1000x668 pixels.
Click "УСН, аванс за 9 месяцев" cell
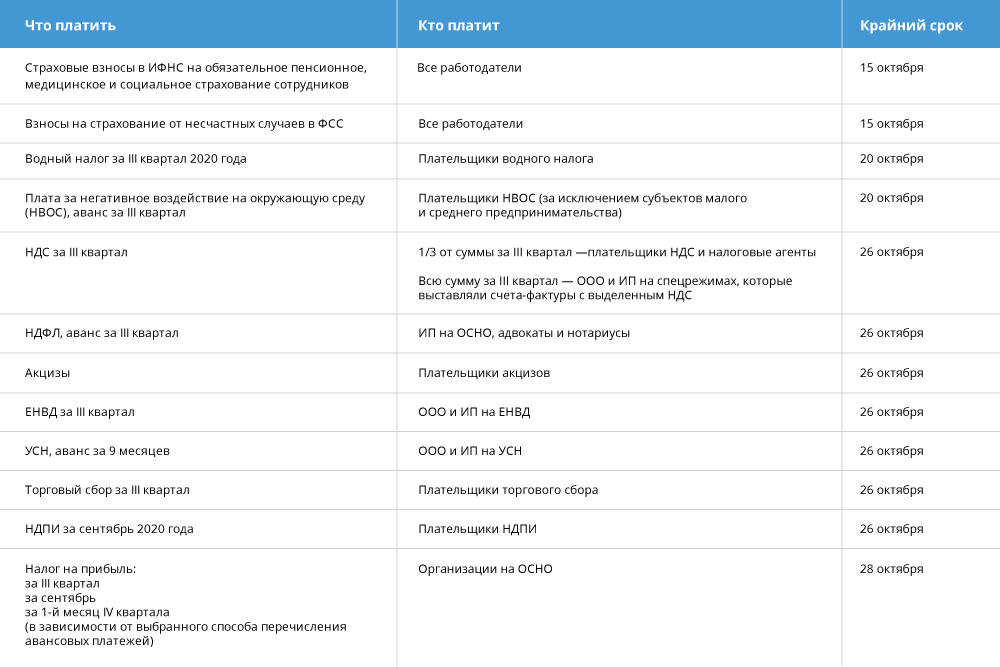pyautogui.click(x=97, y=451)
